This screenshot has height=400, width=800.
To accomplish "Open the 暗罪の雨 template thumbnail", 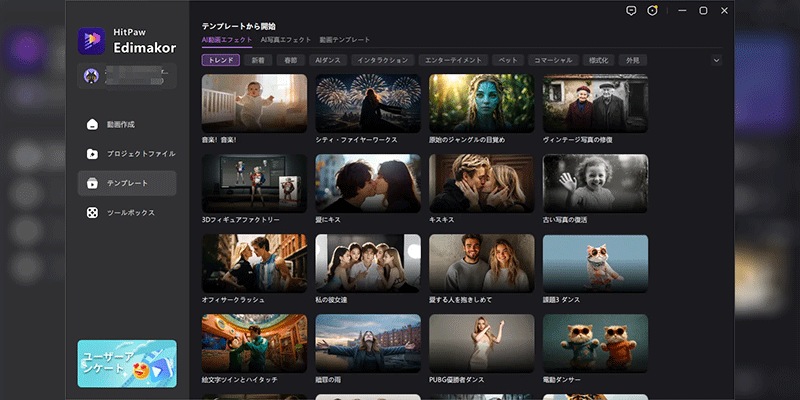I will [368, 343].
